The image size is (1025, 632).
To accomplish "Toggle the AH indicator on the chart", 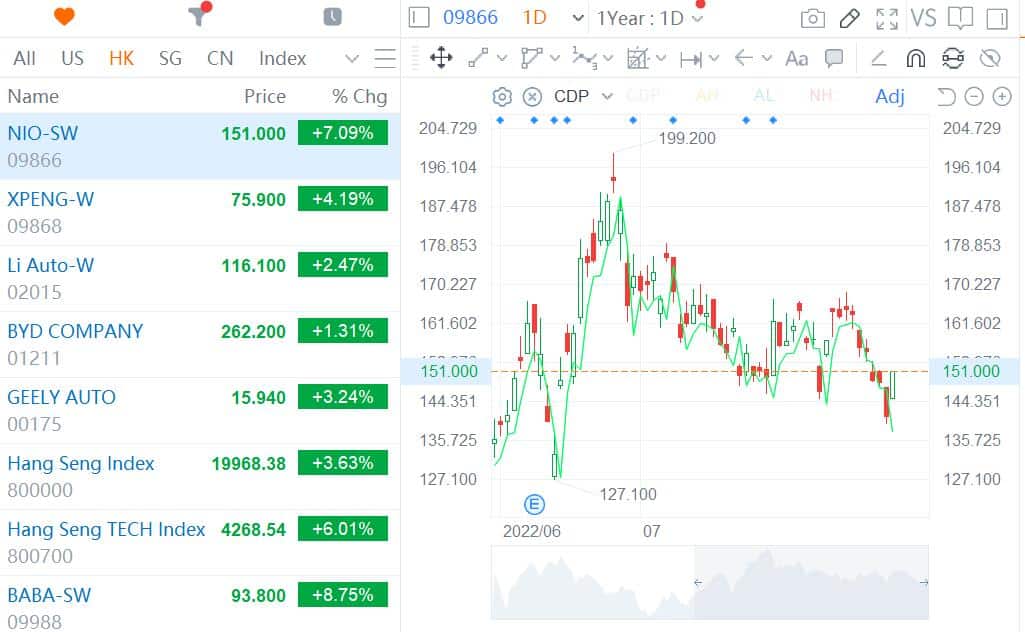I will [707, 95].
